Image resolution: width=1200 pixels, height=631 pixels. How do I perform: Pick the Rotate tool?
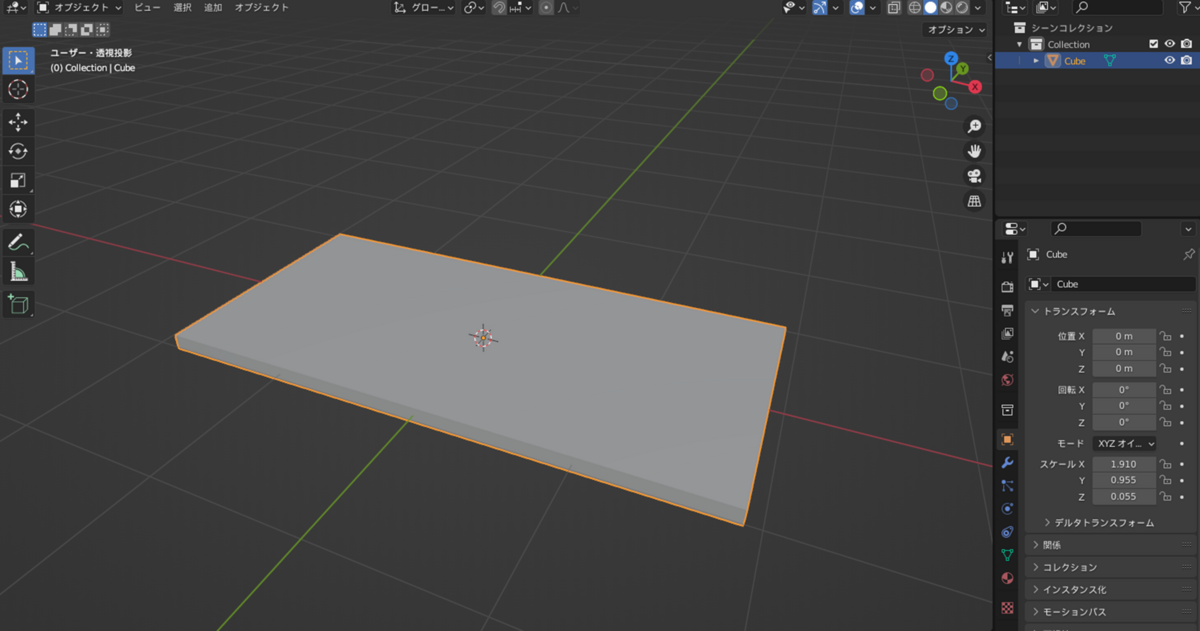[18, 151]
